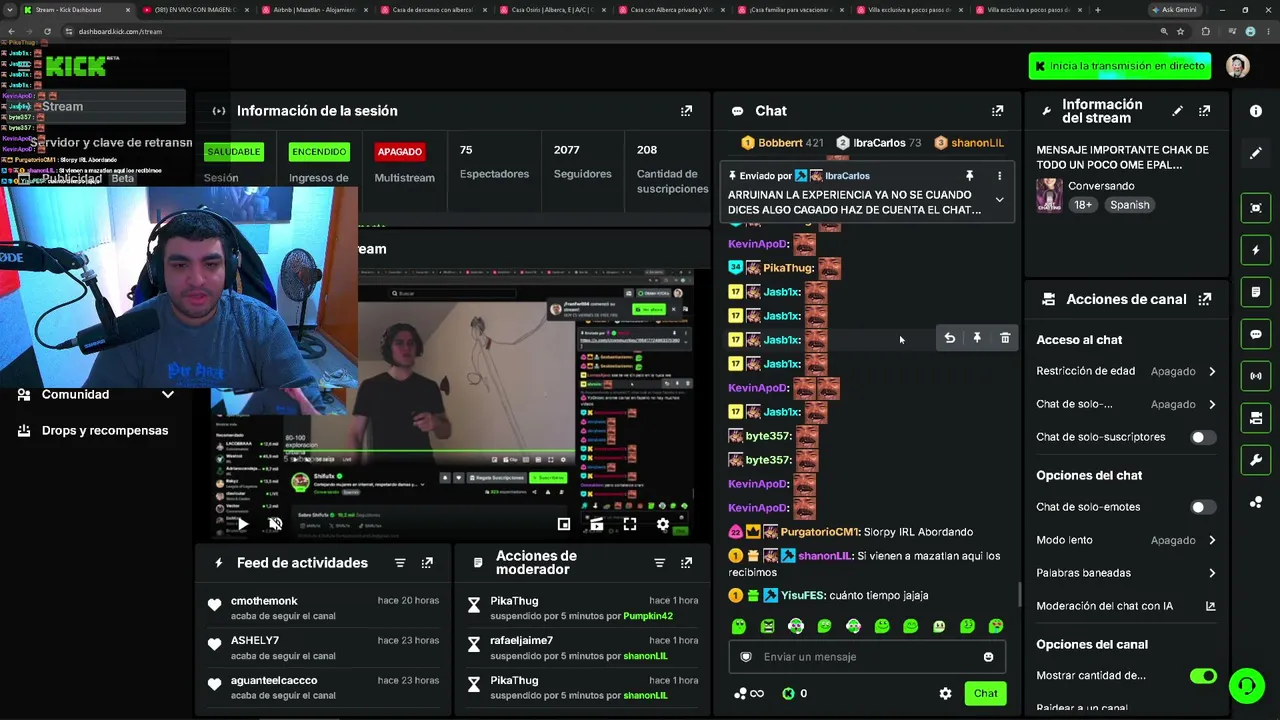The width and height of the screenshot is (1280, 720).
Task: Expand the pinned message with the chevron
Action: pyautogui.click(x=999, y=200)
